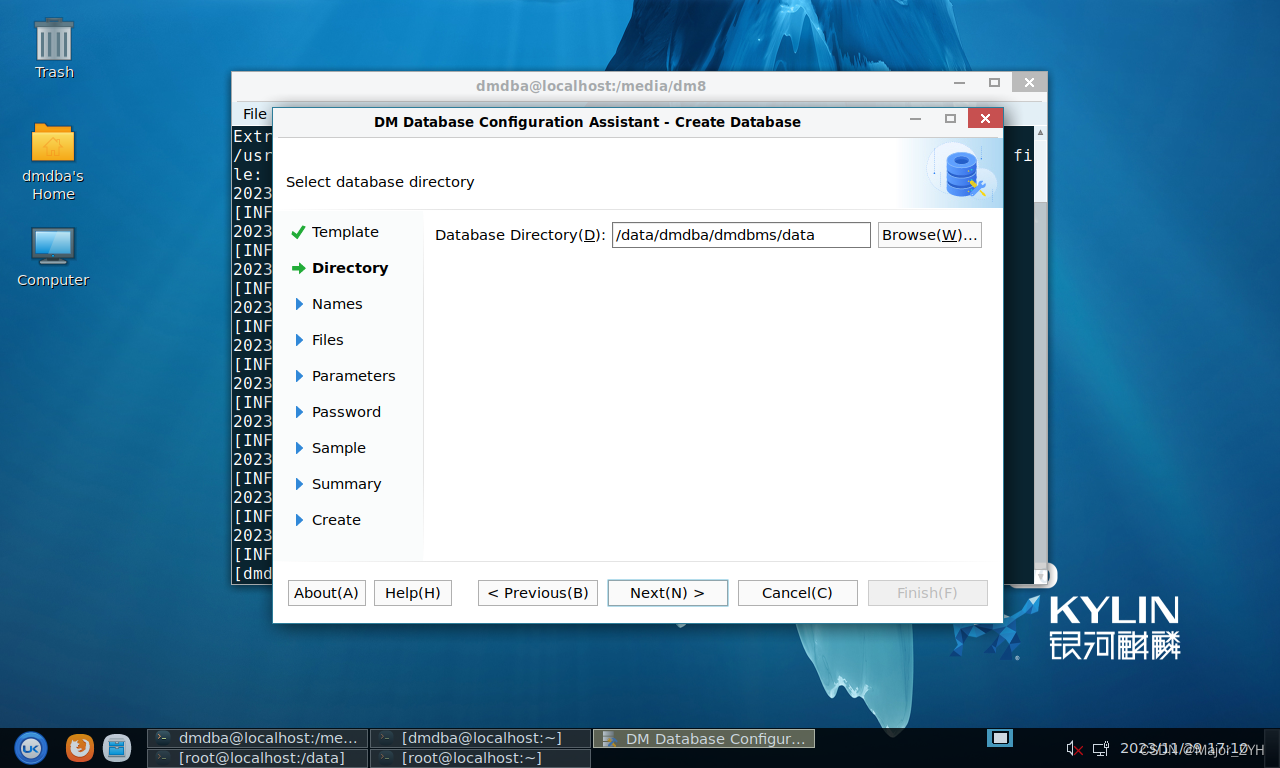Select the Template step in sidebar
Viewport: 1280px width, 768px height.
point(345,232)
